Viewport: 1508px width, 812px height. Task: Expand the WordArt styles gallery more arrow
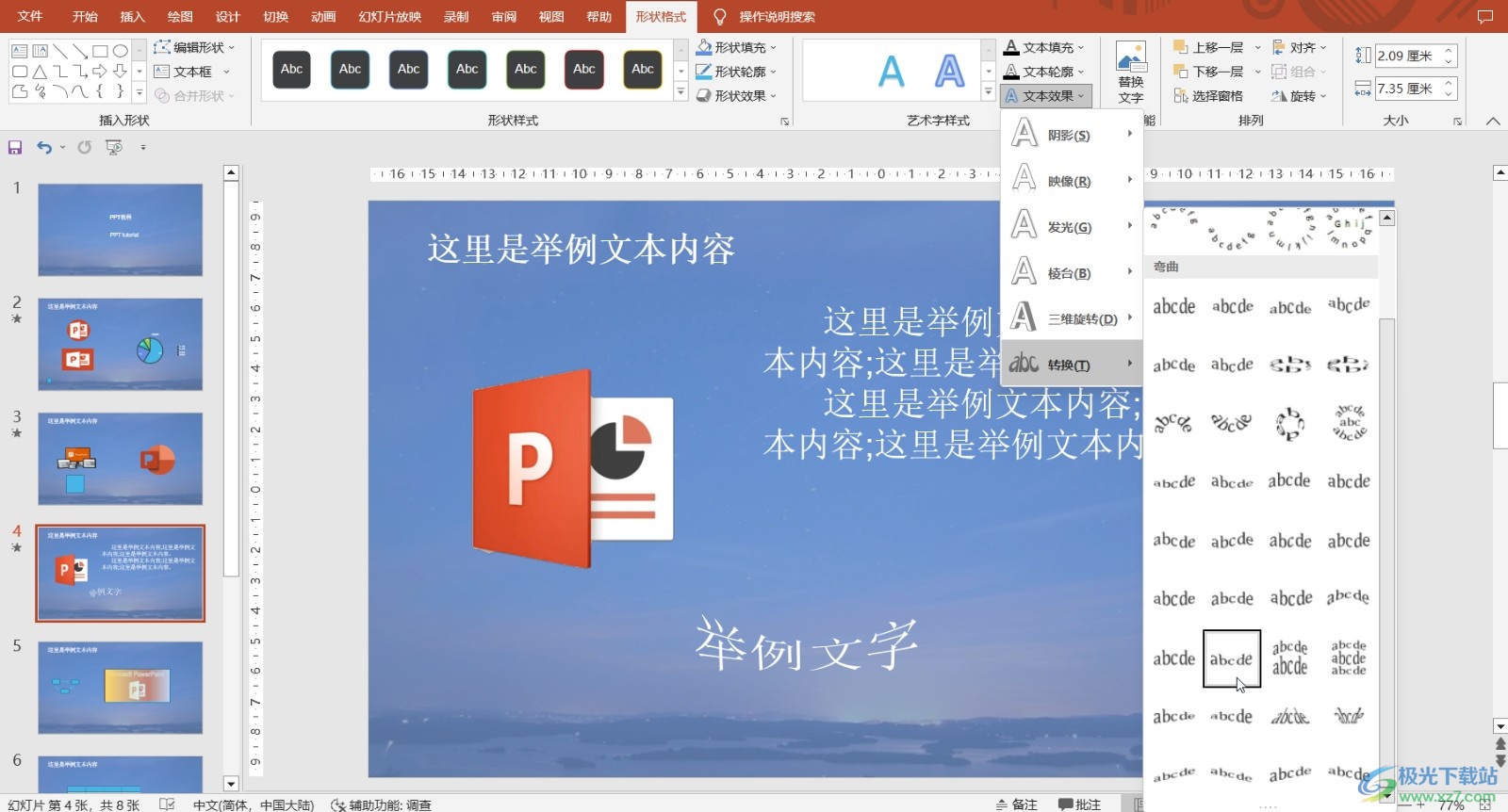coord(988,92)
